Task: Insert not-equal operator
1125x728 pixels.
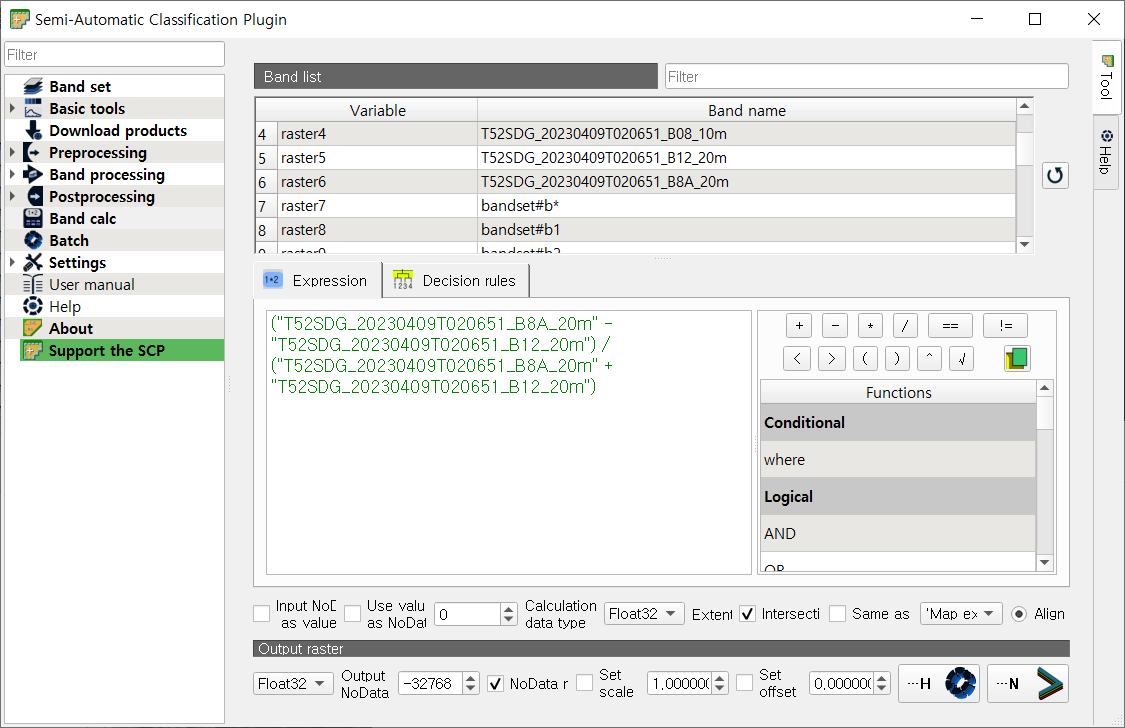Action: pyautogui.click(x=1005, y=326)
